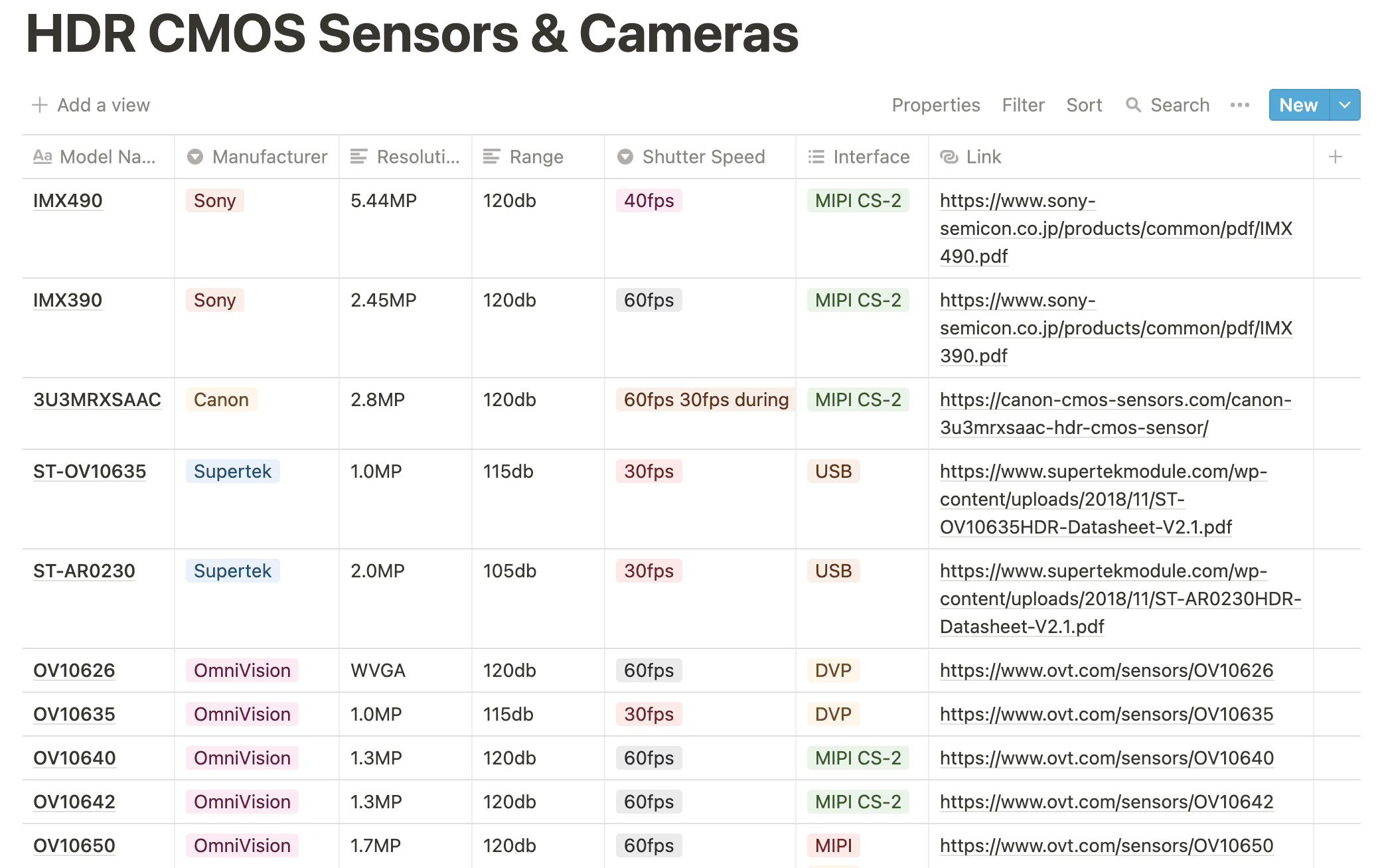Click the Manufacturer column select icon
The image size is (1382, 868).
click(194, 157)
